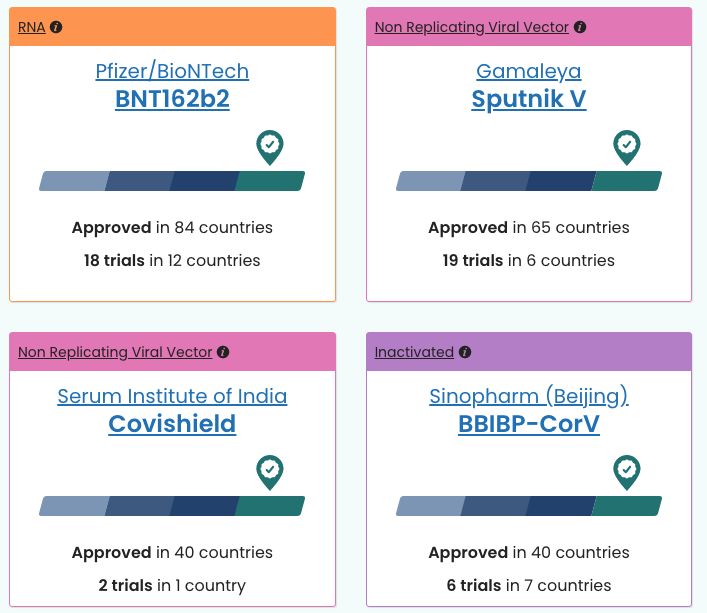Open the Covishield vaccine link
Image resolution: width=707 pixels, height=613 pixels.
click(x=172, y=424)
